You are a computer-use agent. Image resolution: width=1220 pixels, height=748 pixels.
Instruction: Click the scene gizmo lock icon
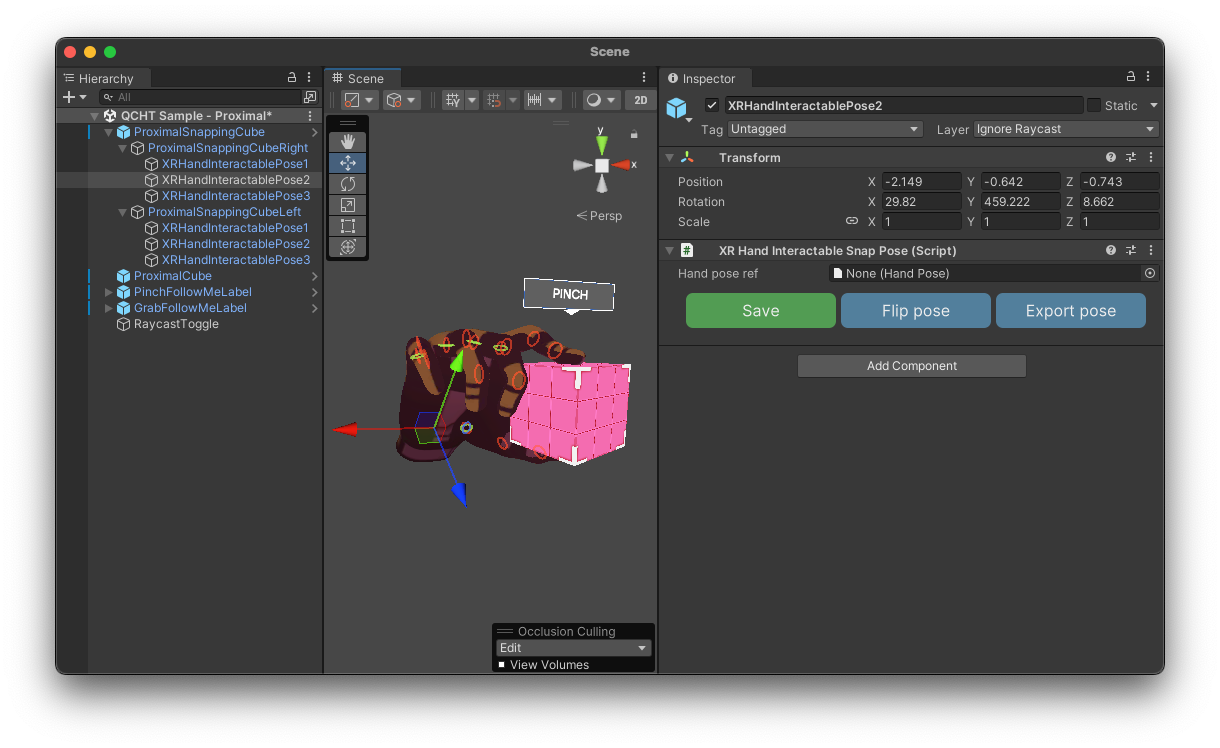(633, 133)
